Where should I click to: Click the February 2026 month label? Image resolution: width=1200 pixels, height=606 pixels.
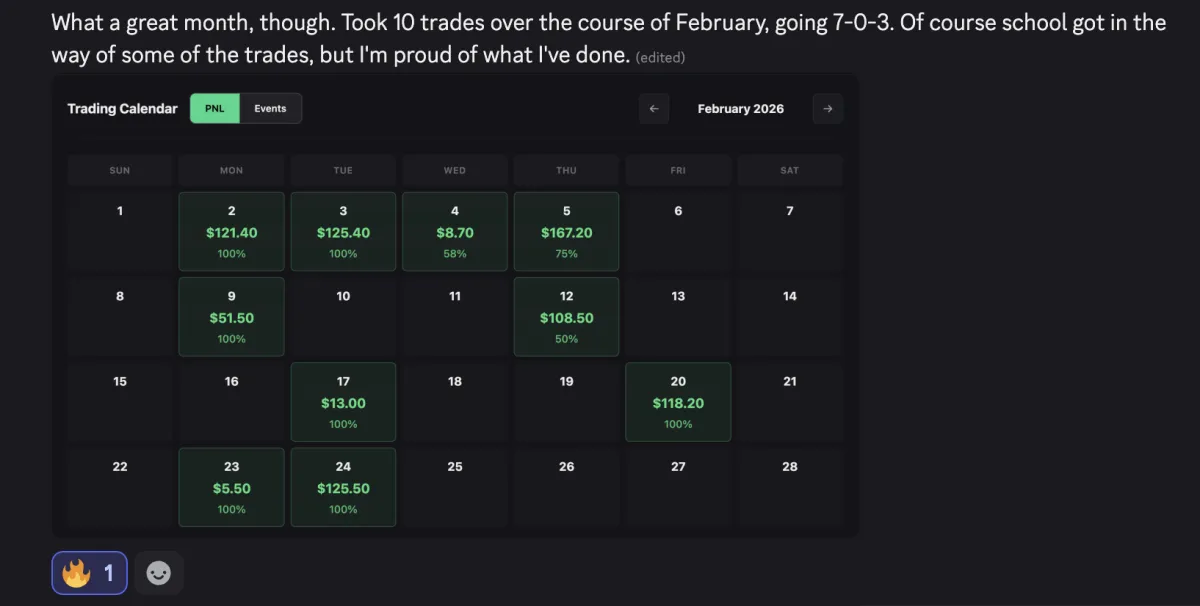coord(740,109)
